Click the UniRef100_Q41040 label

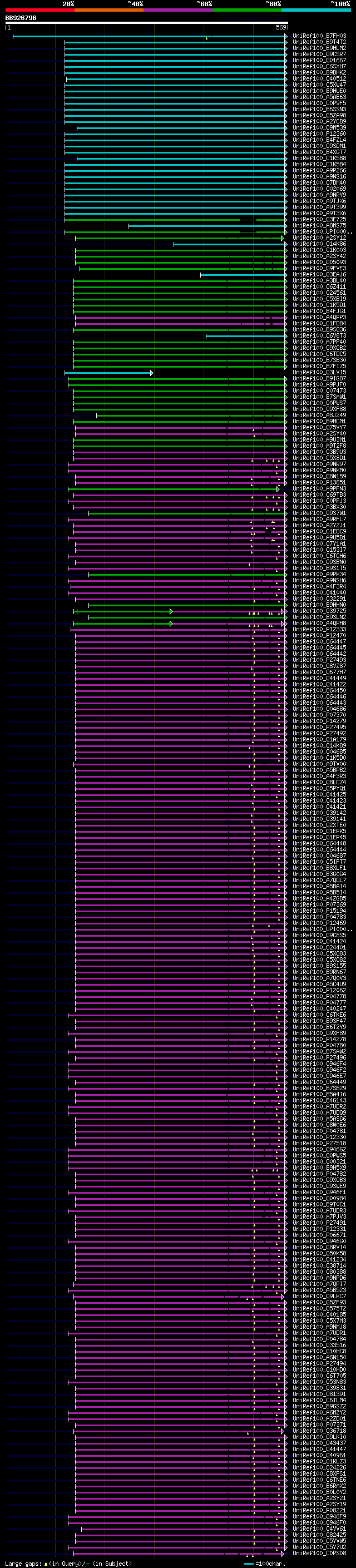point(319,593)
